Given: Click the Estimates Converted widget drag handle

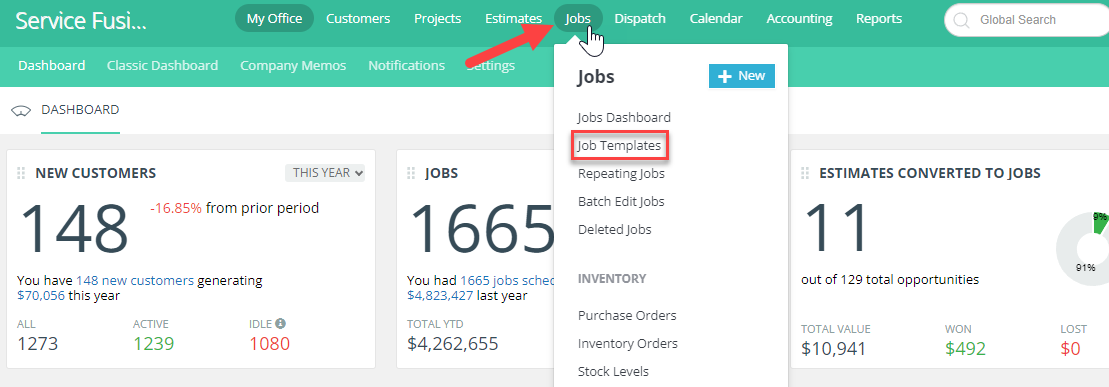Looking at the screenshot, I should coord(805,173).
